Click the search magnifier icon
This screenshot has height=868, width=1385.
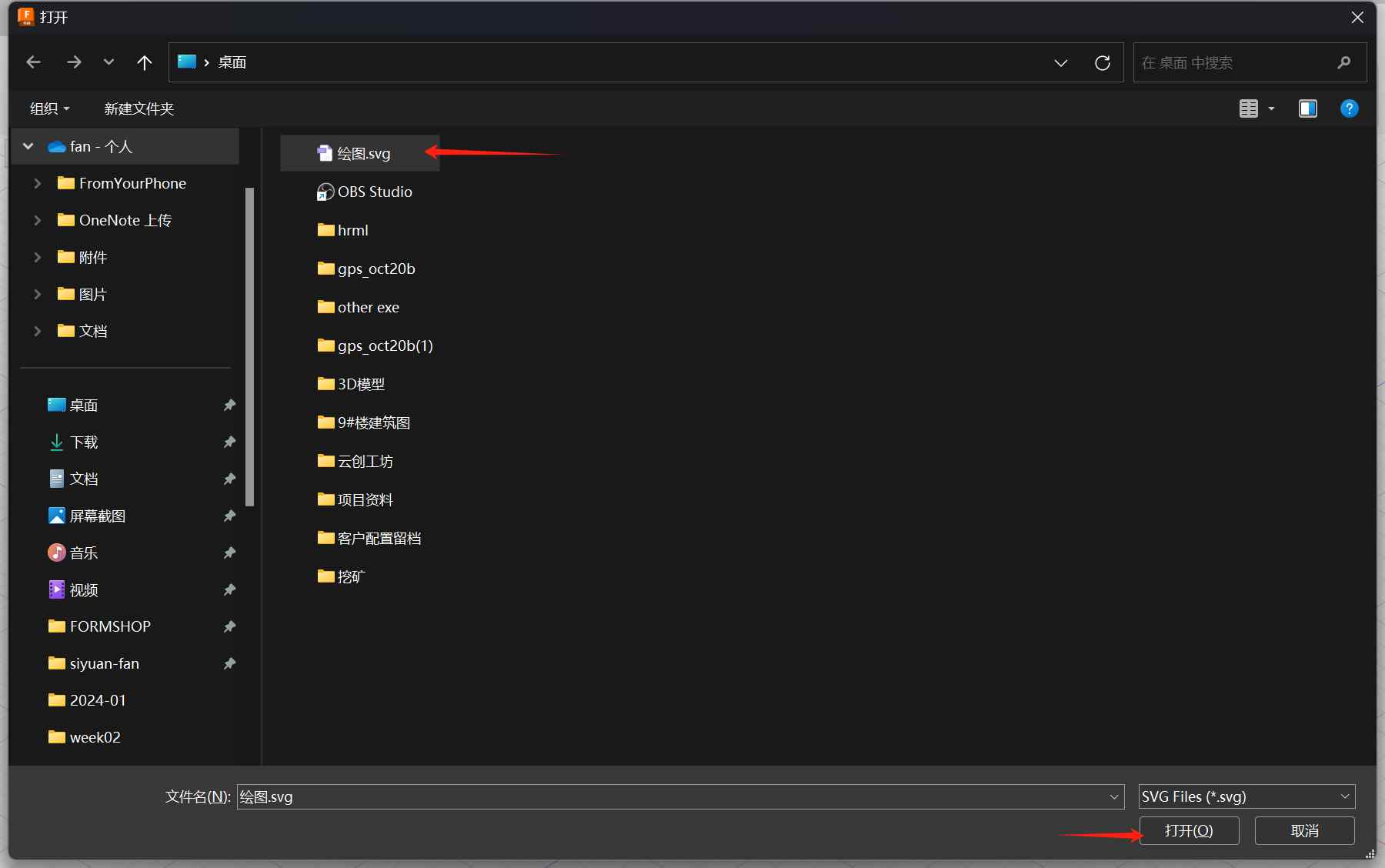point(1344,62)
